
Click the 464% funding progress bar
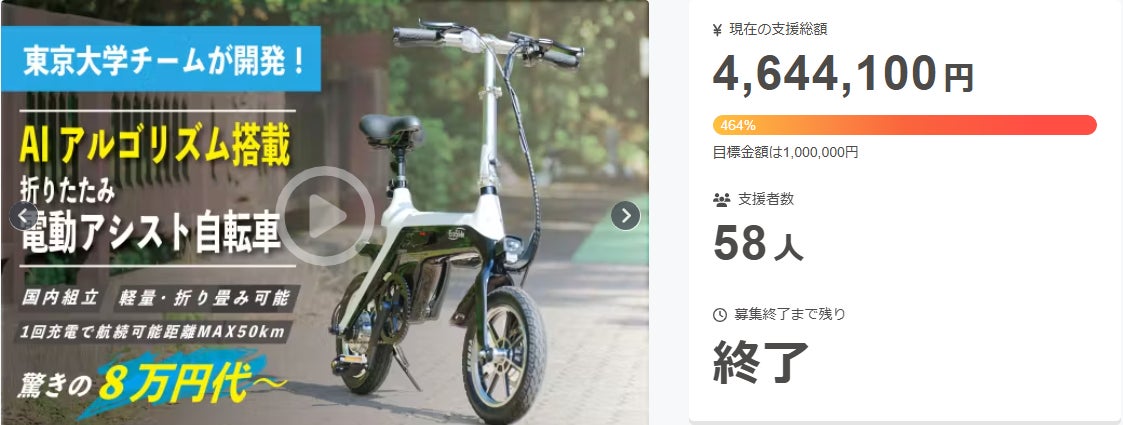click(905, 125)
